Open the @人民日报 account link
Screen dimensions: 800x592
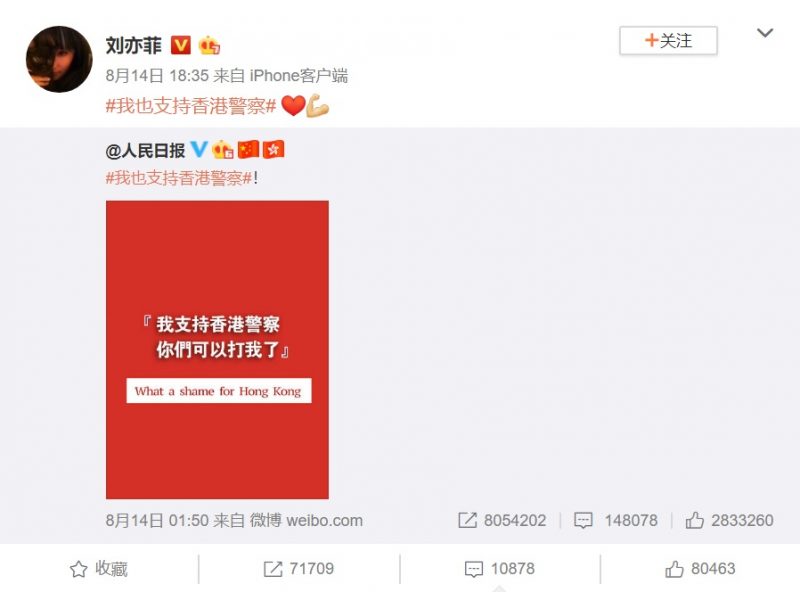click(x=145, y=150)
